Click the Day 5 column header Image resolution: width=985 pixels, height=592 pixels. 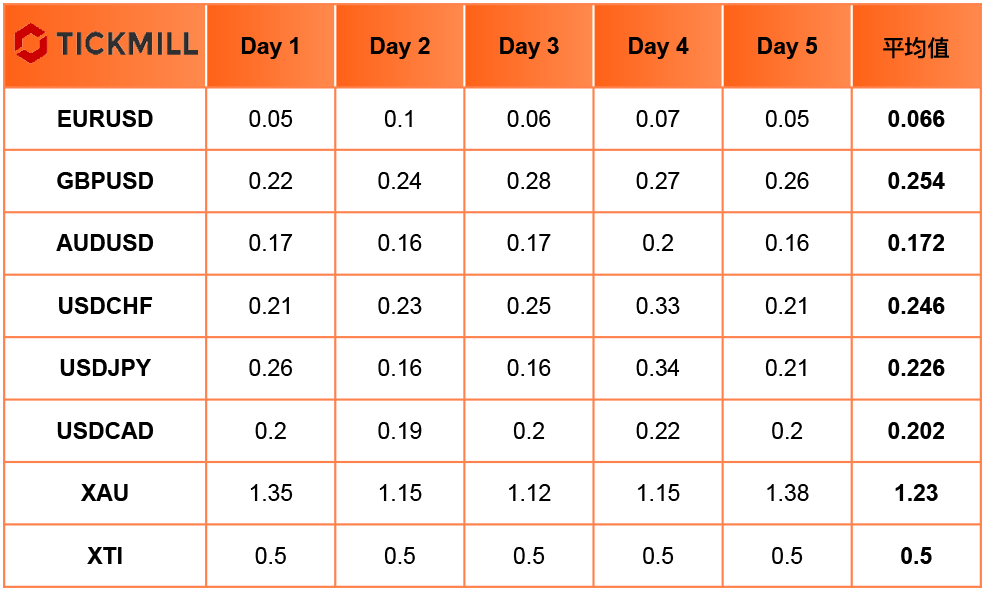(x=786, y=47)
